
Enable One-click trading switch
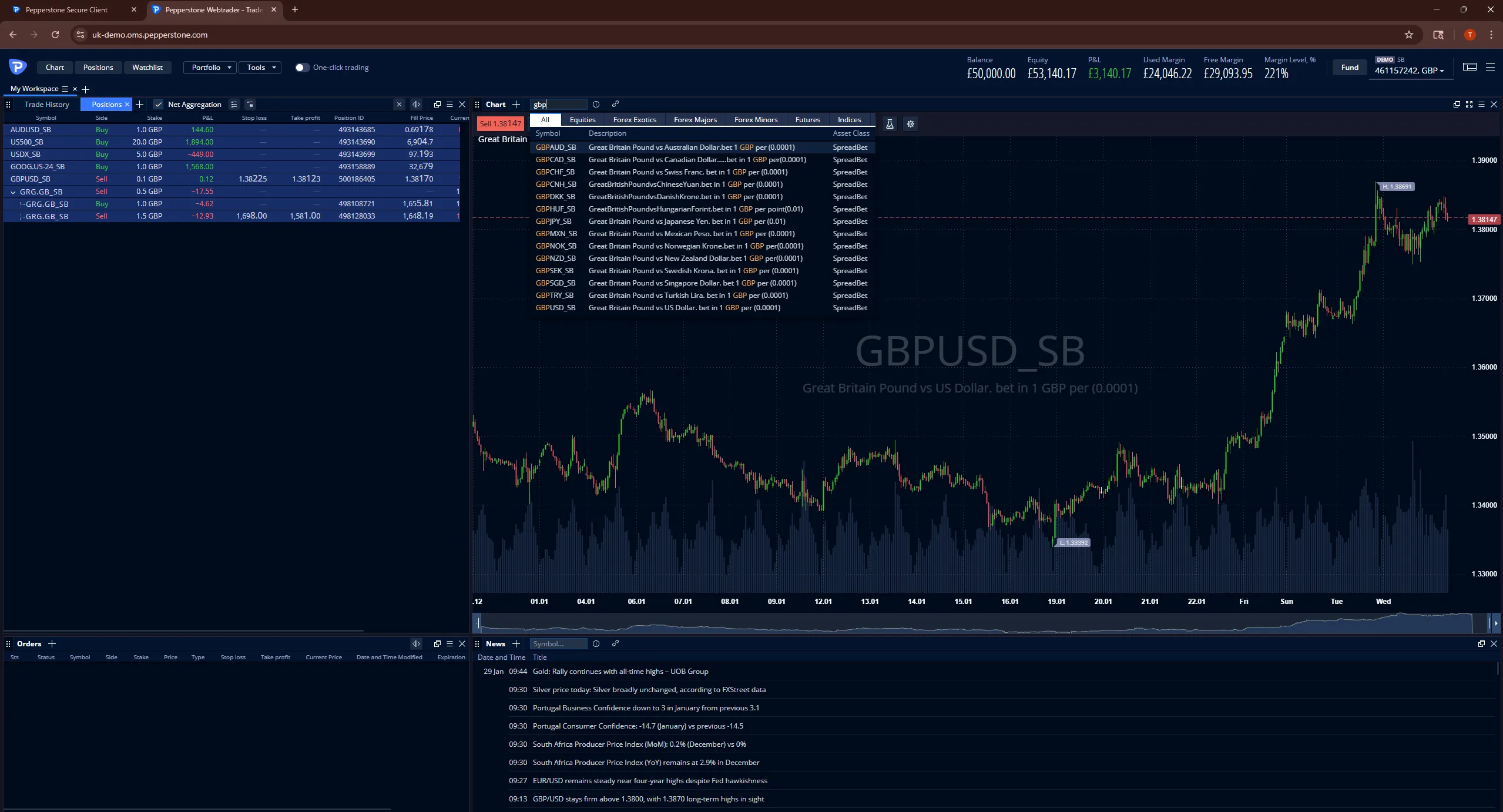coord(301,68)
